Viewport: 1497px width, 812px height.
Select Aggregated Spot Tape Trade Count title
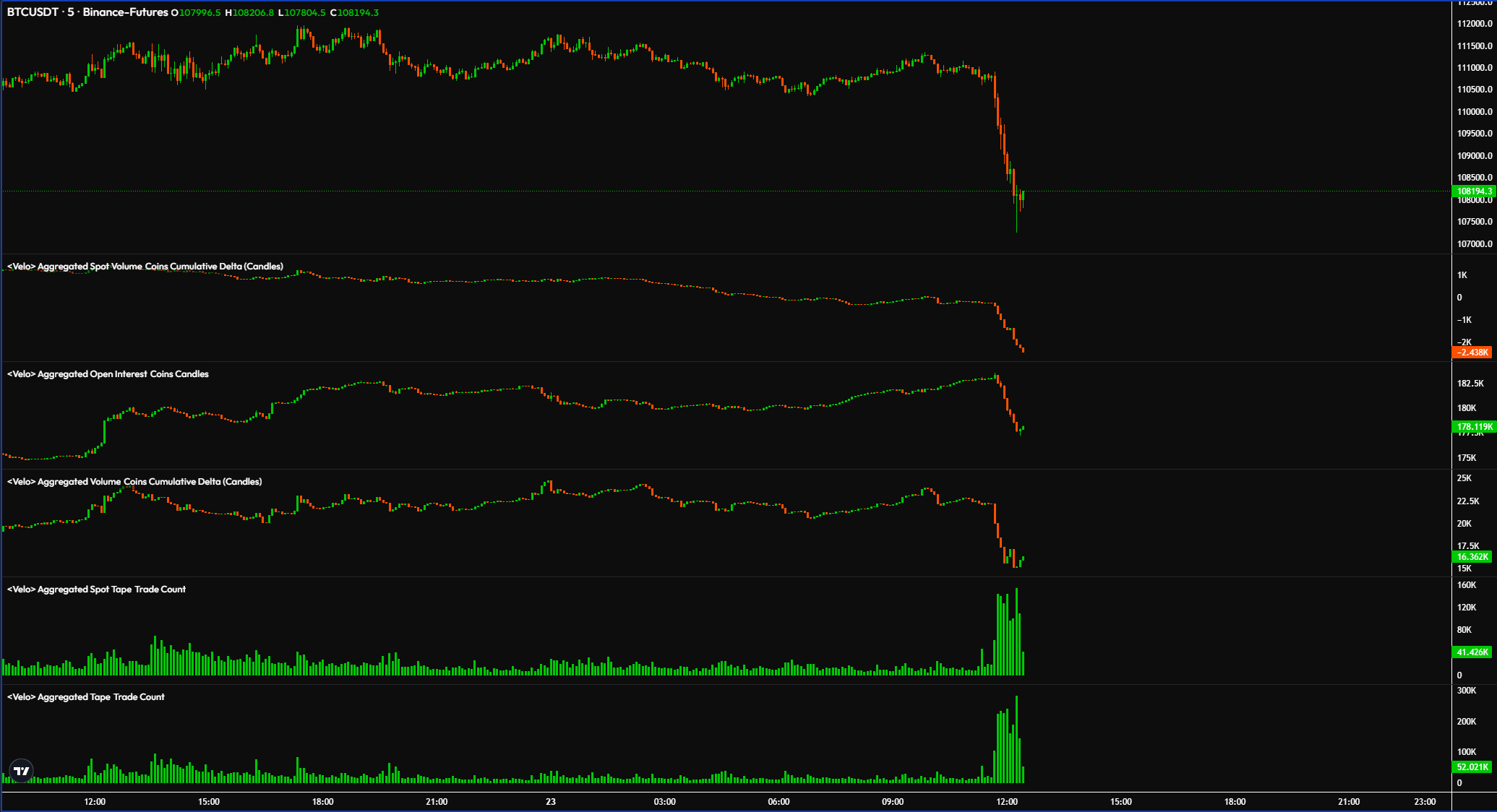96,589
